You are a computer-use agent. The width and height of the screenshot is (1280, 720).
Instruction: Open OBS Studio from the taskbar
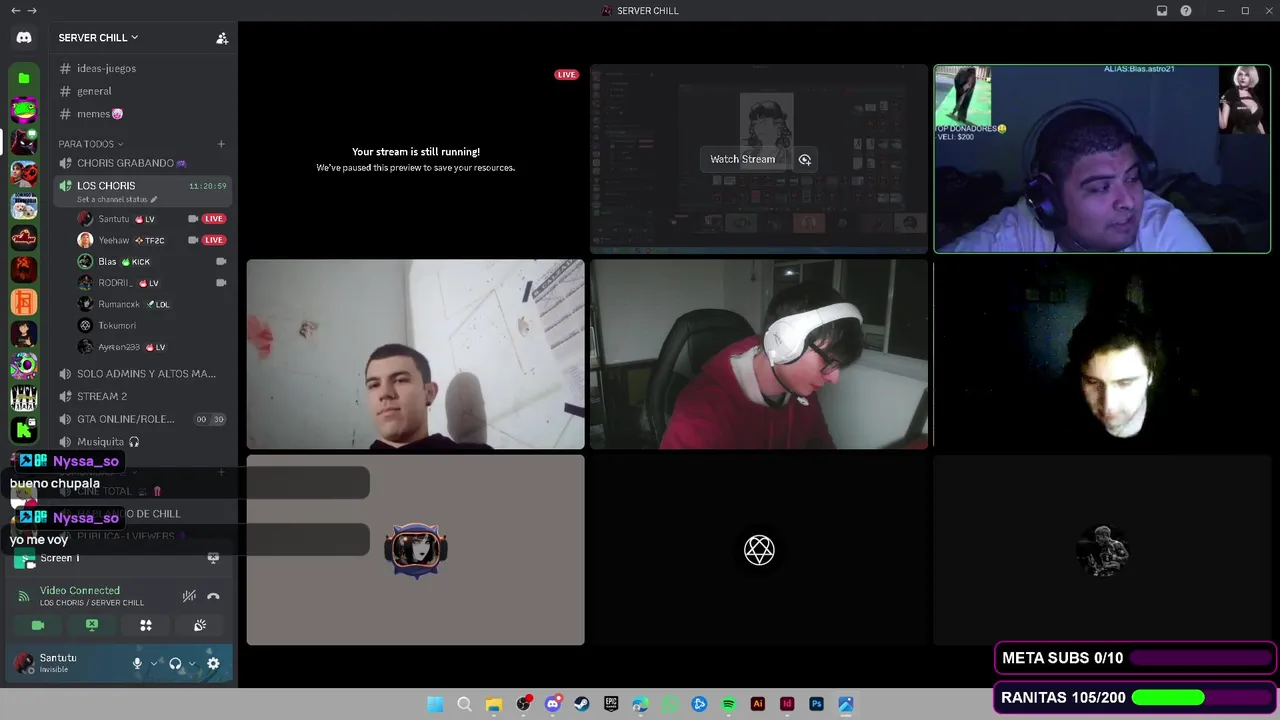523,704
